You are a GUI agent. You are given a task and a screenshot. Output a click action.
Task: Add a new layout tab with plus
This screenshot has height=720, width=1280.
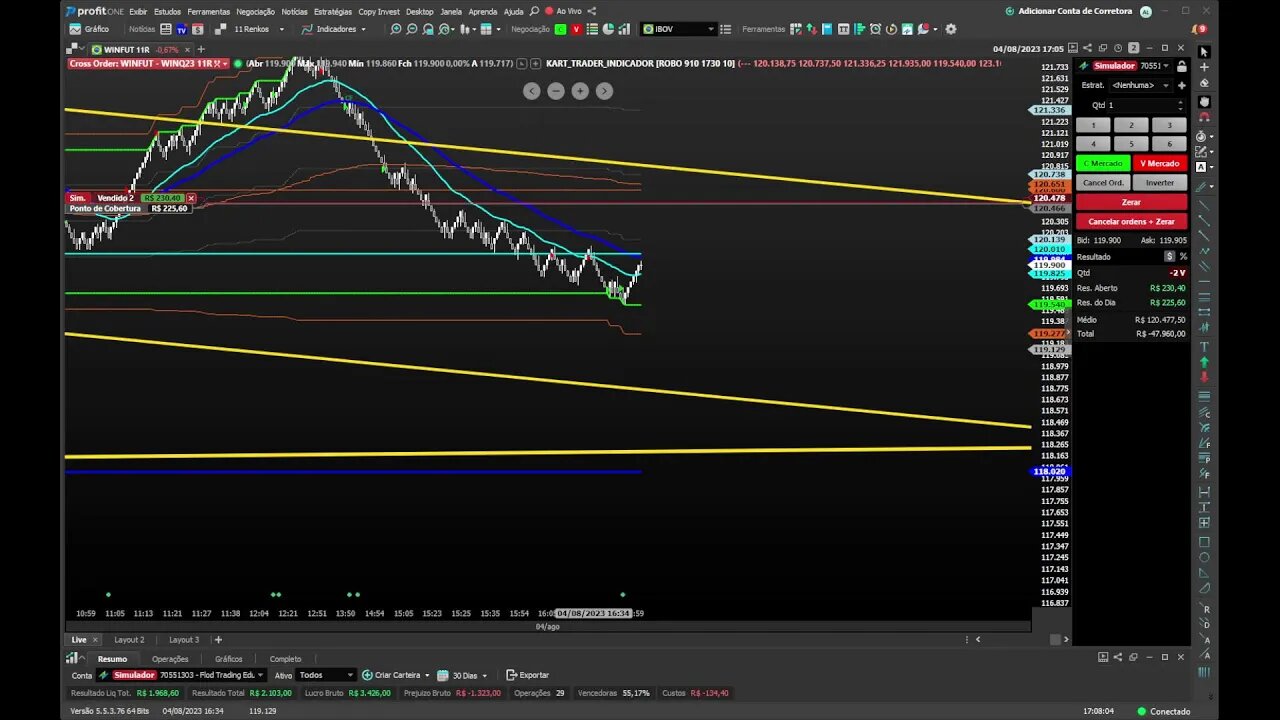coord(218,640)
